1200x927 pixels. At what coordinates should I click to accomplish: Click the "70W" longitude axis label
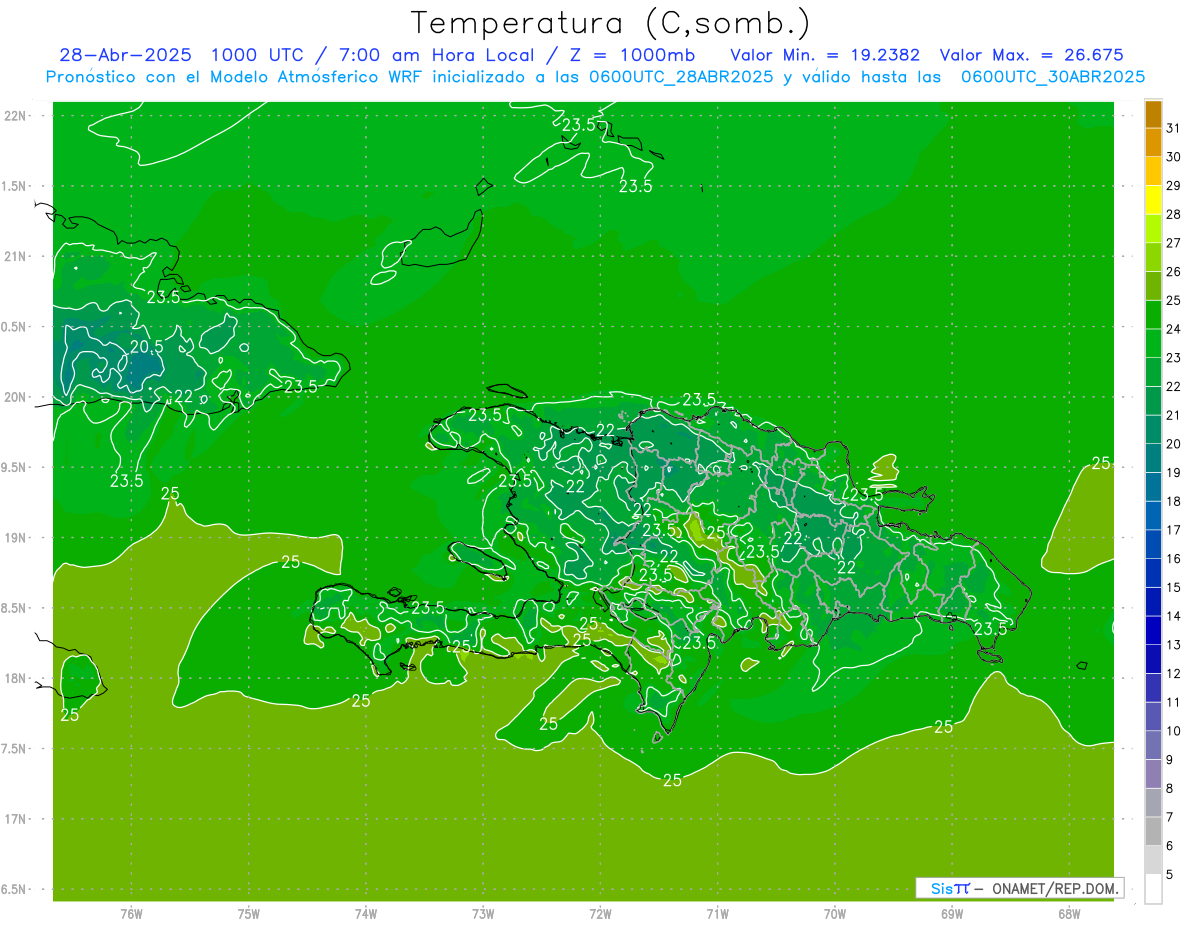834,913
